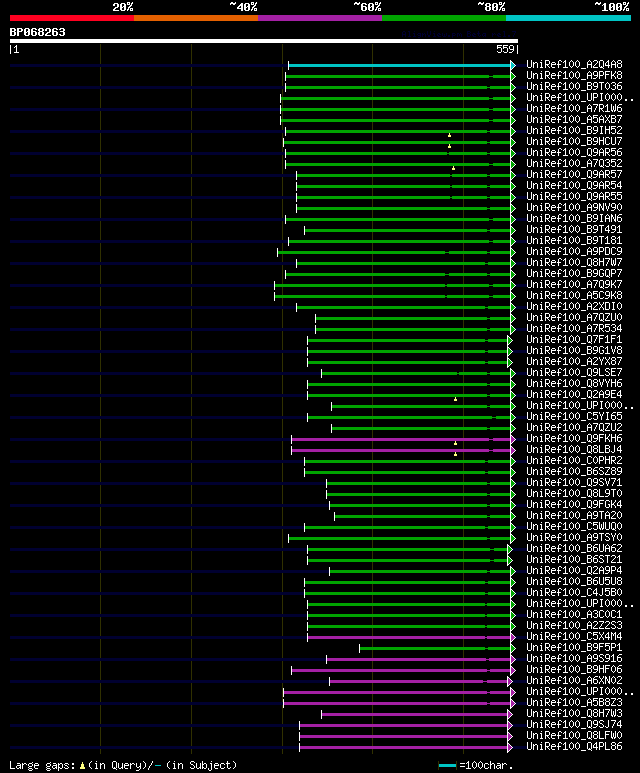Click the UniRef100_A7QZU2 label
Image resolution: width=640 pixels, height=773 pixels.
574,427
